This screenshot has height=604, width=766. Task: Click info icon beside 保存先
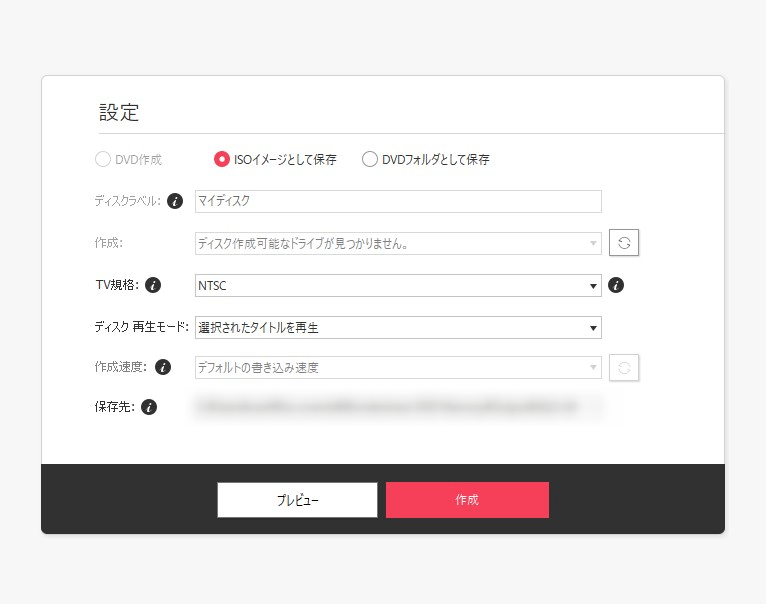pyautogui.click(x=149, y=407)
